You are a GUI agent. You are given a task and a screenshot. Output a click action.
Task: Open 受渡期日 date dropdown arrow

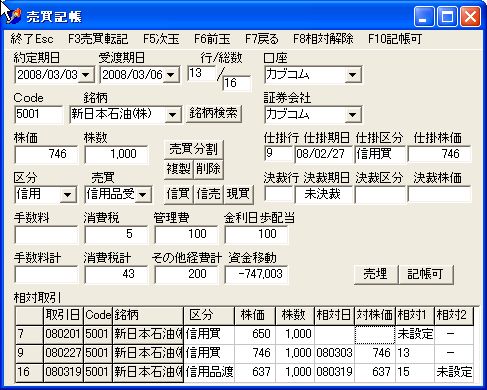pos(171,74)
